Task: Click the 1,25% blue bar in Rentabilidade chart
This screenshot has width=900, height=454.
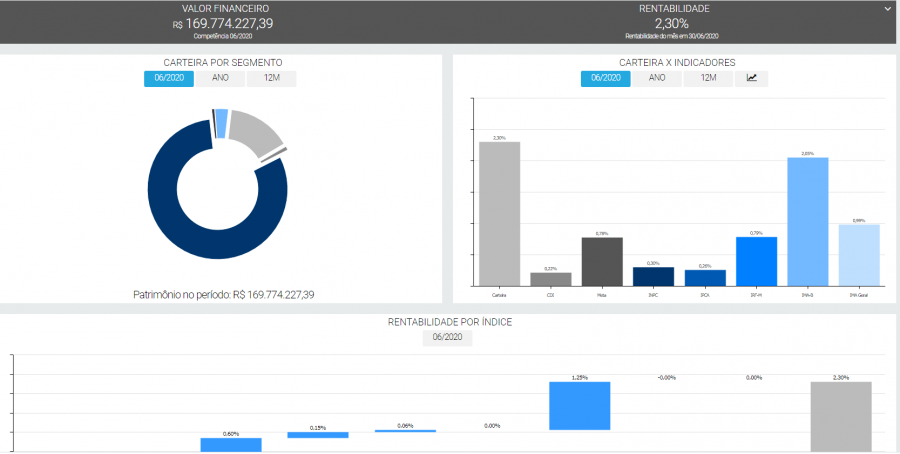Action: click(579, 406)
